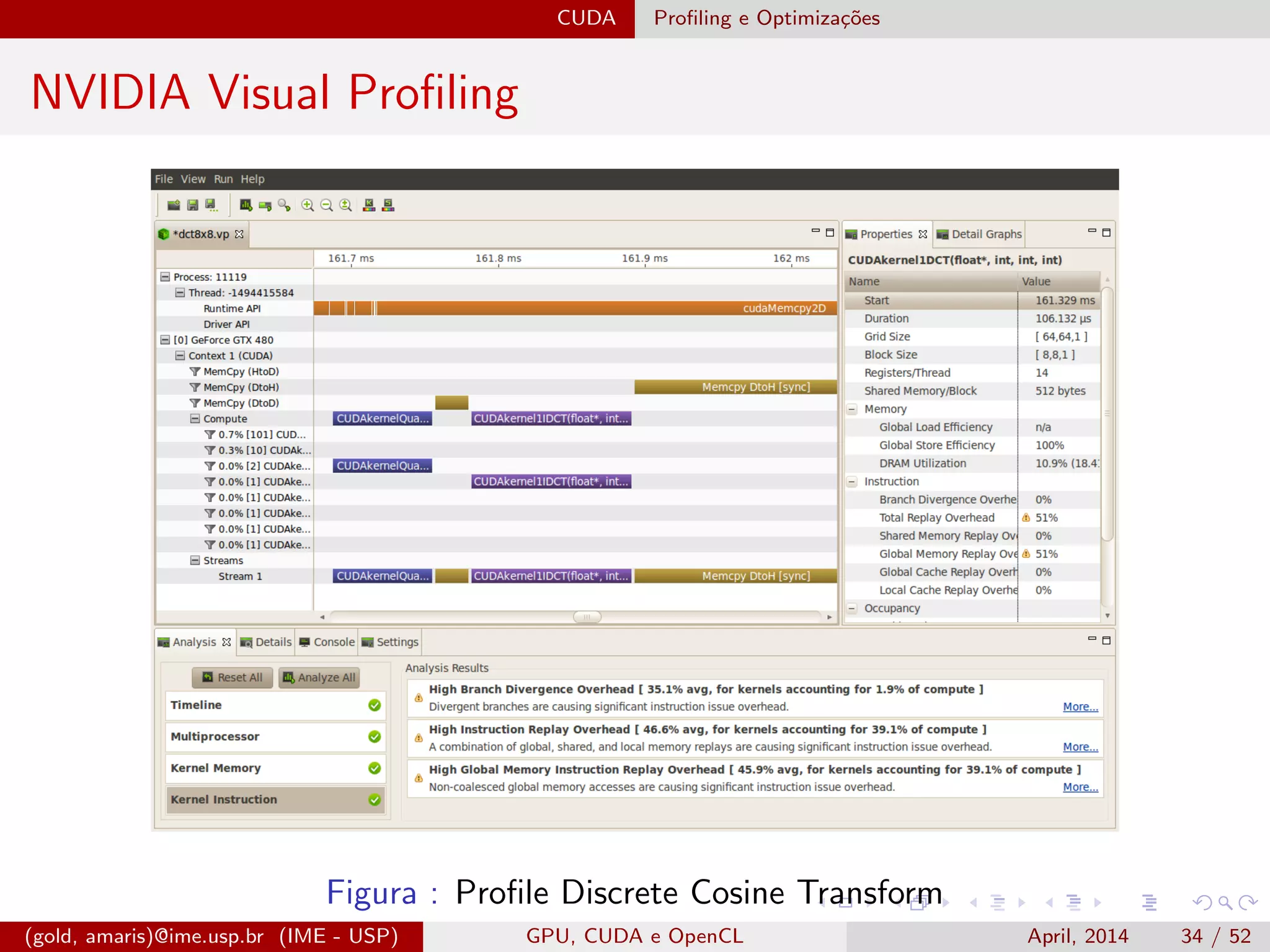Click the New Session toolbar icon
1270x952 pixels.
point(174,205)
